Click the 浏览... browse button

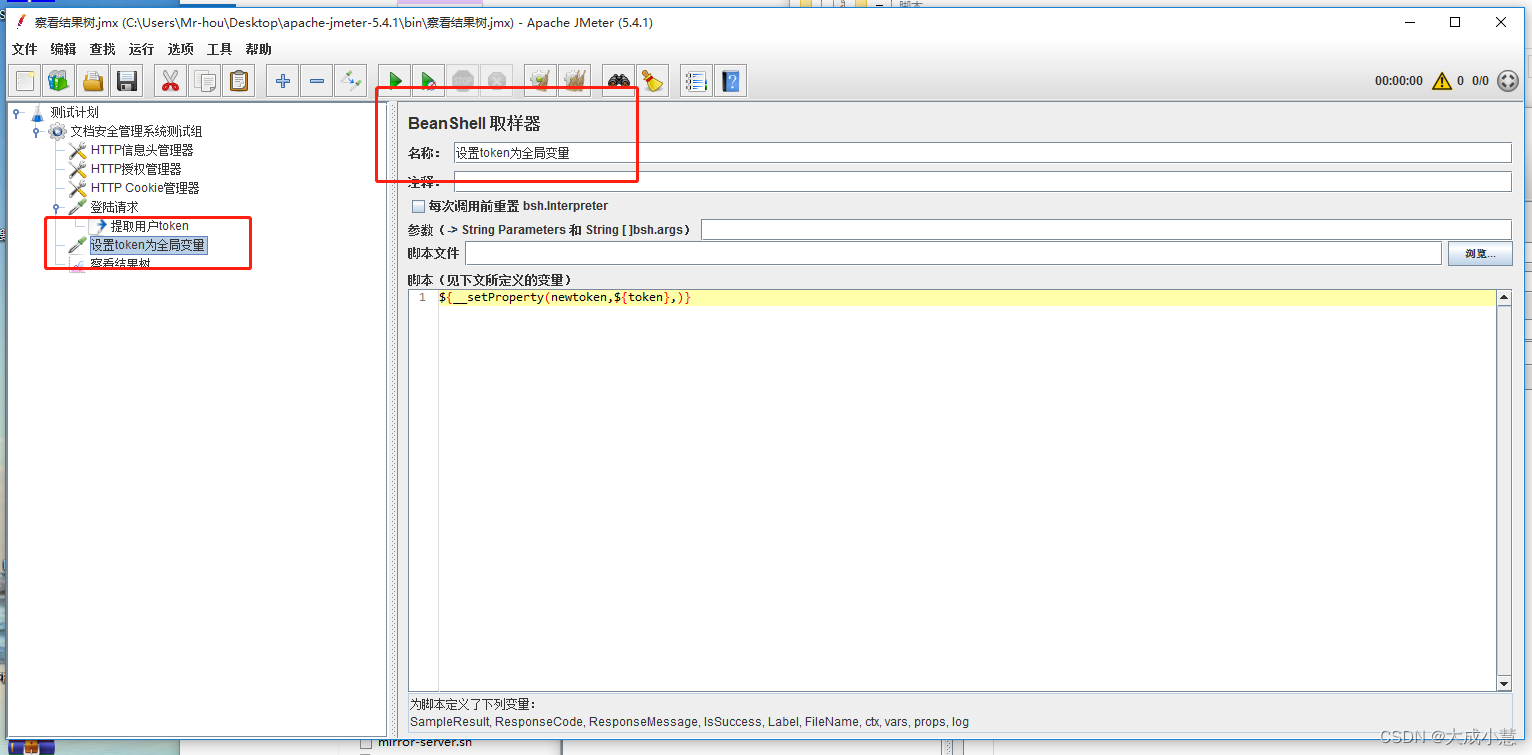1480,254
